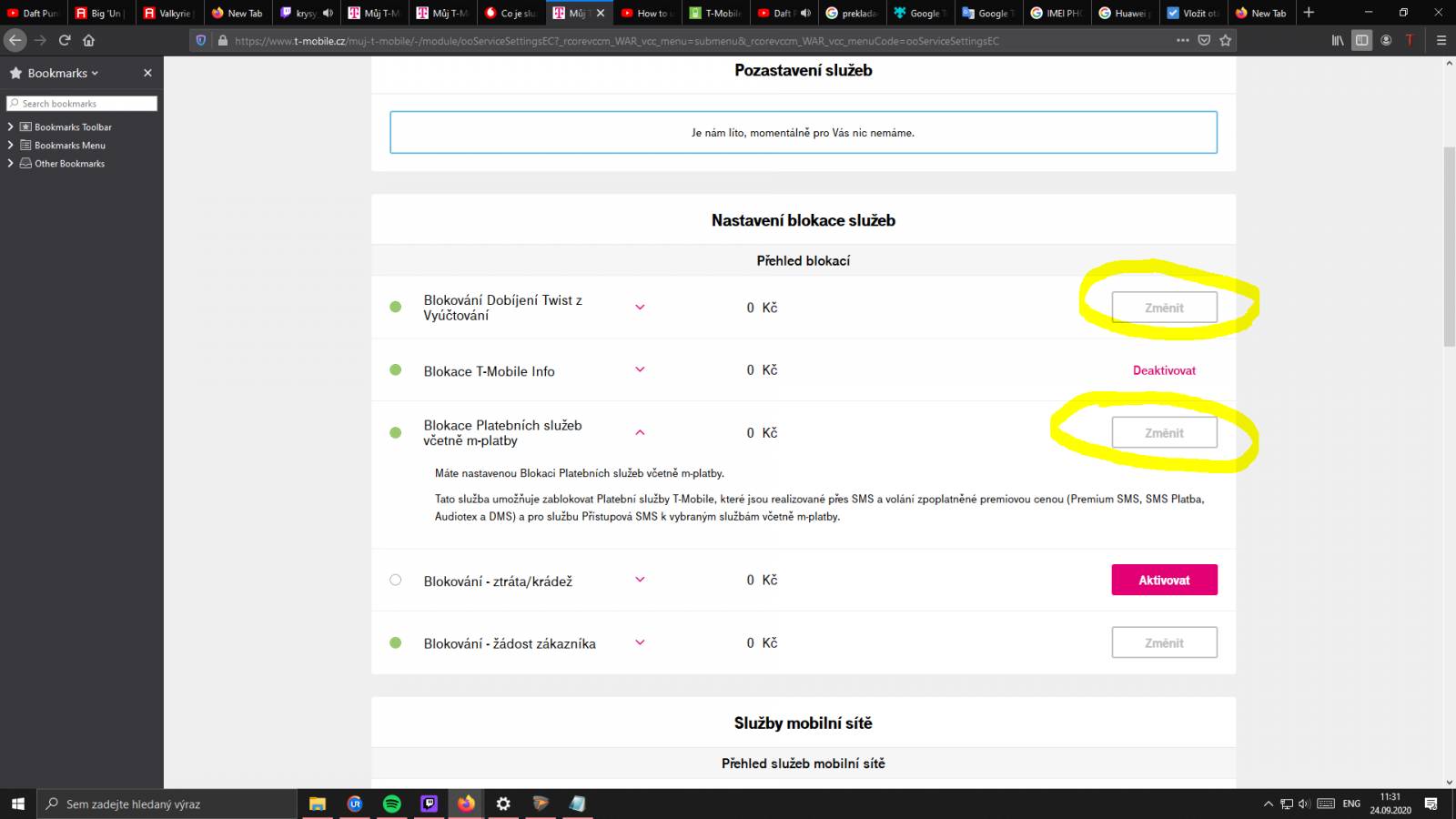Switch ENG input language in tray
Viewport: 1456px width, 819px height.
[x=1351, y=804]
